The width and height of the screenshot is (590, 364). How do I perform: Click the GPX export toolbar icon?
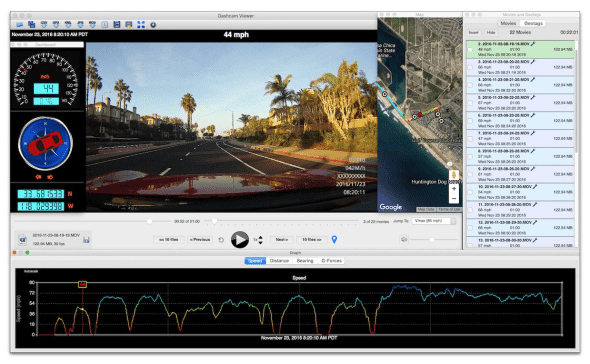point(56,24)
